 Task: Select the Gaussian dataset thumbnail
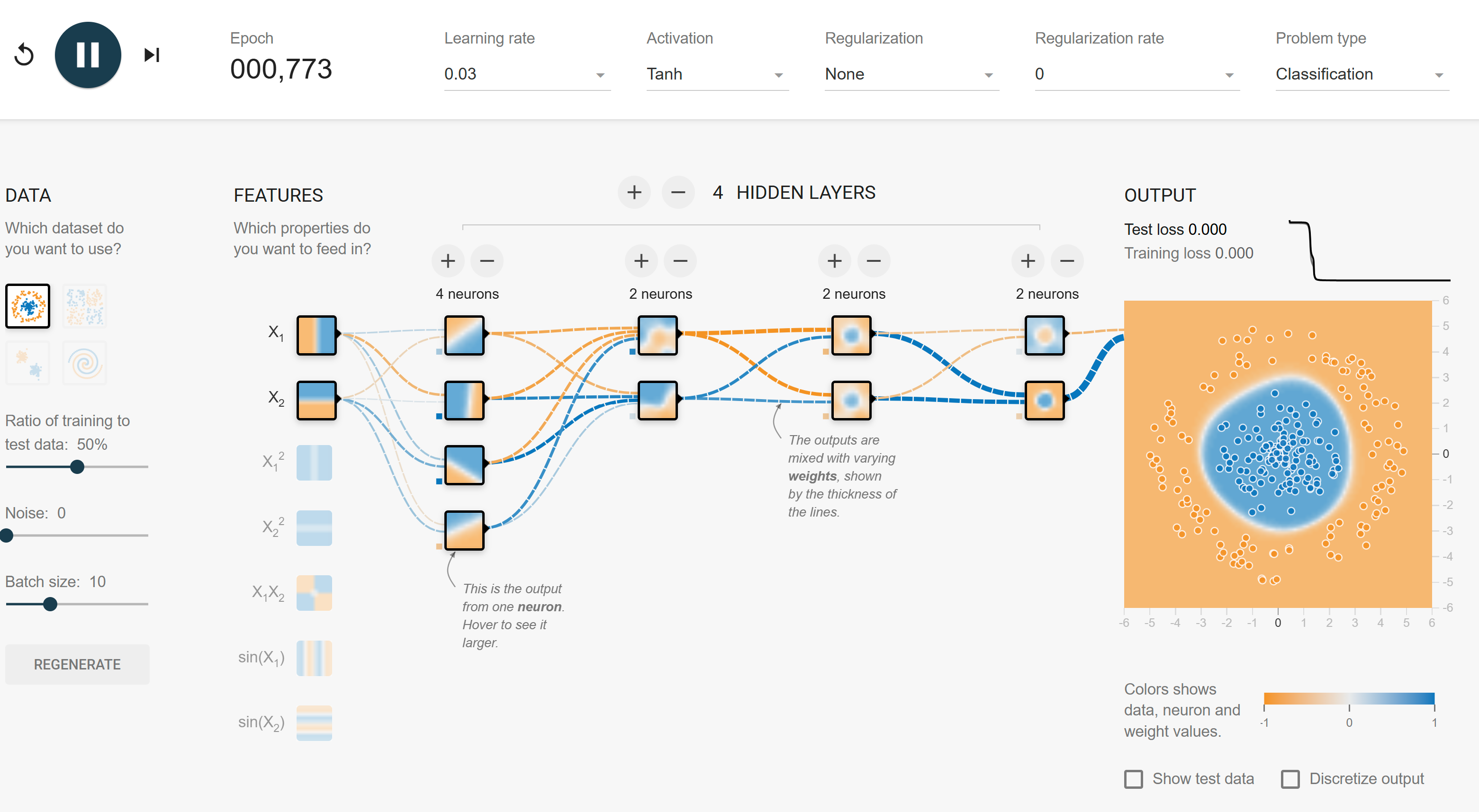click(27, 363)
